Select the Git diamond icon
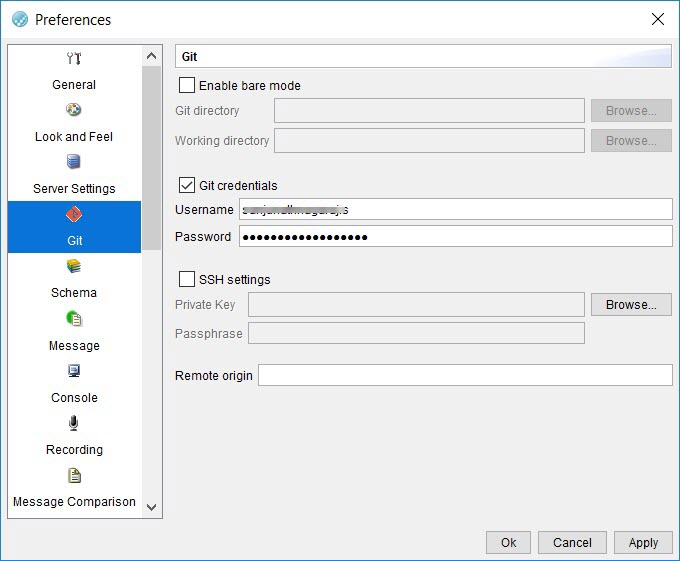 74,215
